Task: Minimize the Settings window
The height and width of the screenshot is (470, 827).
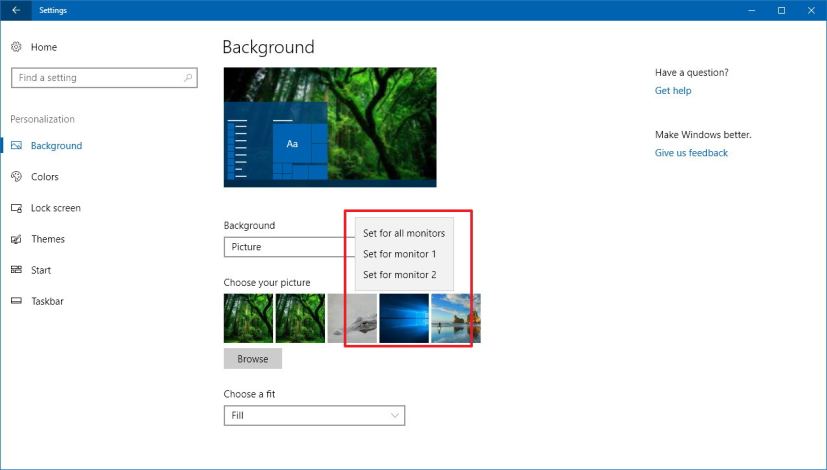Action: tap(752, 10)
